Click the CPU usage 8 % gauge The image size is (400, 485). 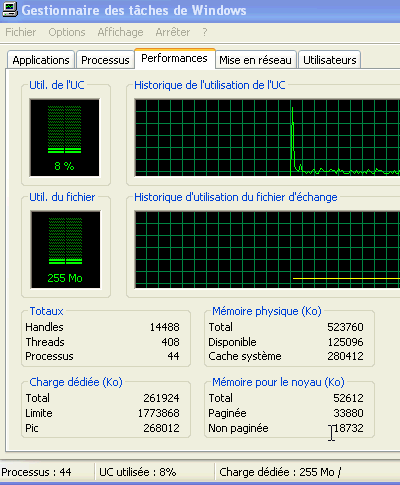[x=65, y=137]
